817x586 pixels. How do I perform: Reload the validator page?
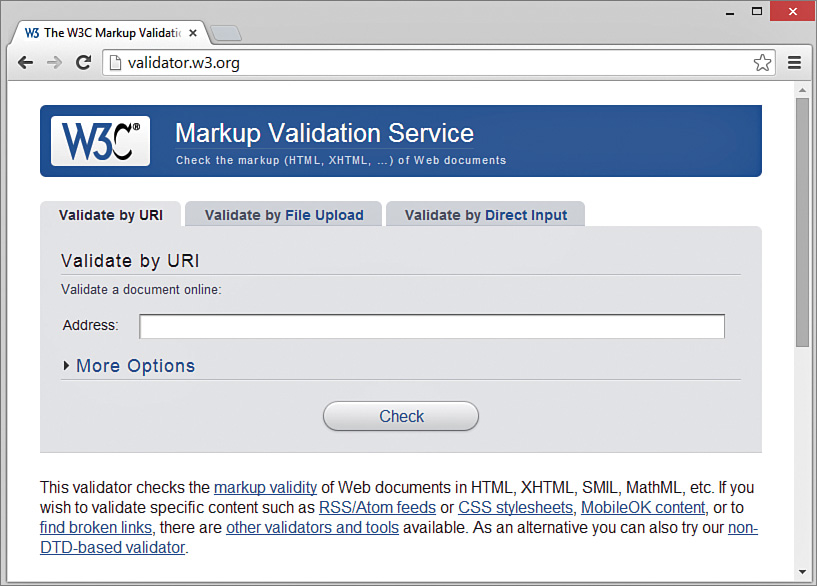[84, 62]
